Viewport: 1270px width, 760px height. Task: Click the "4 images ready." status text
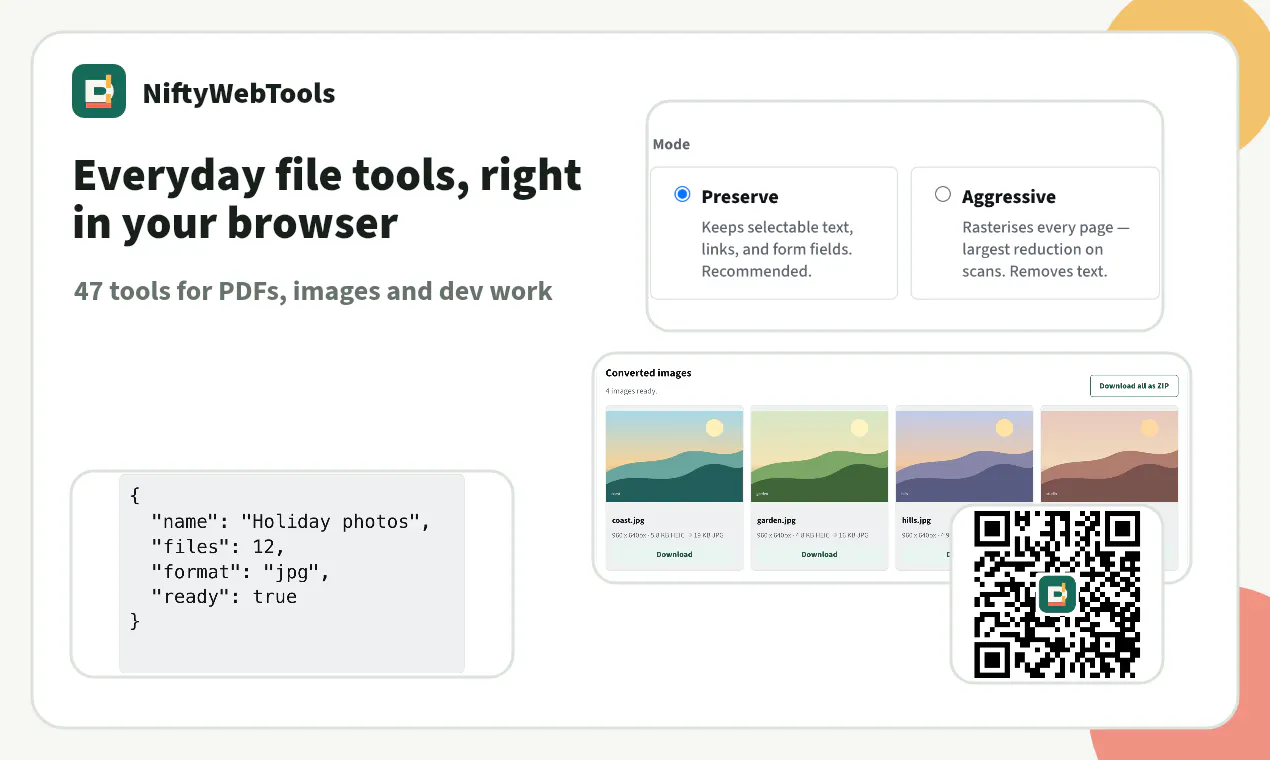coord(631,391)
